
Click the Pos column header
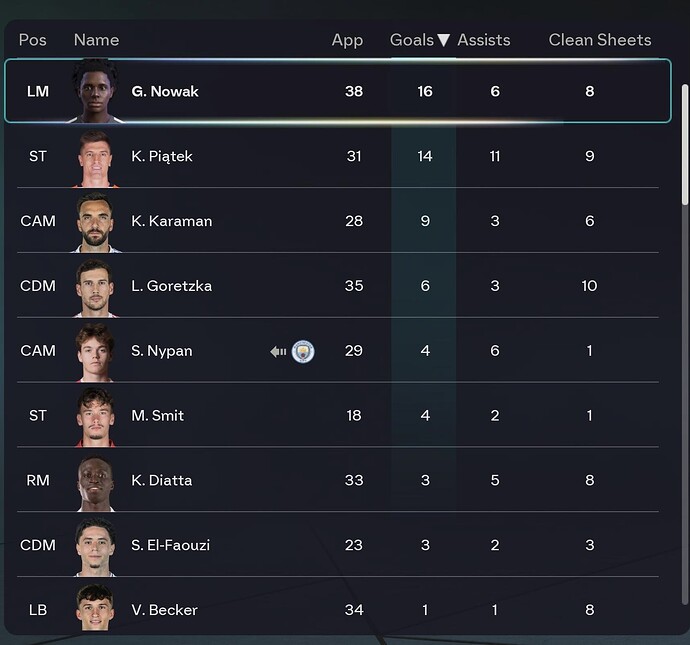[32, 41]
